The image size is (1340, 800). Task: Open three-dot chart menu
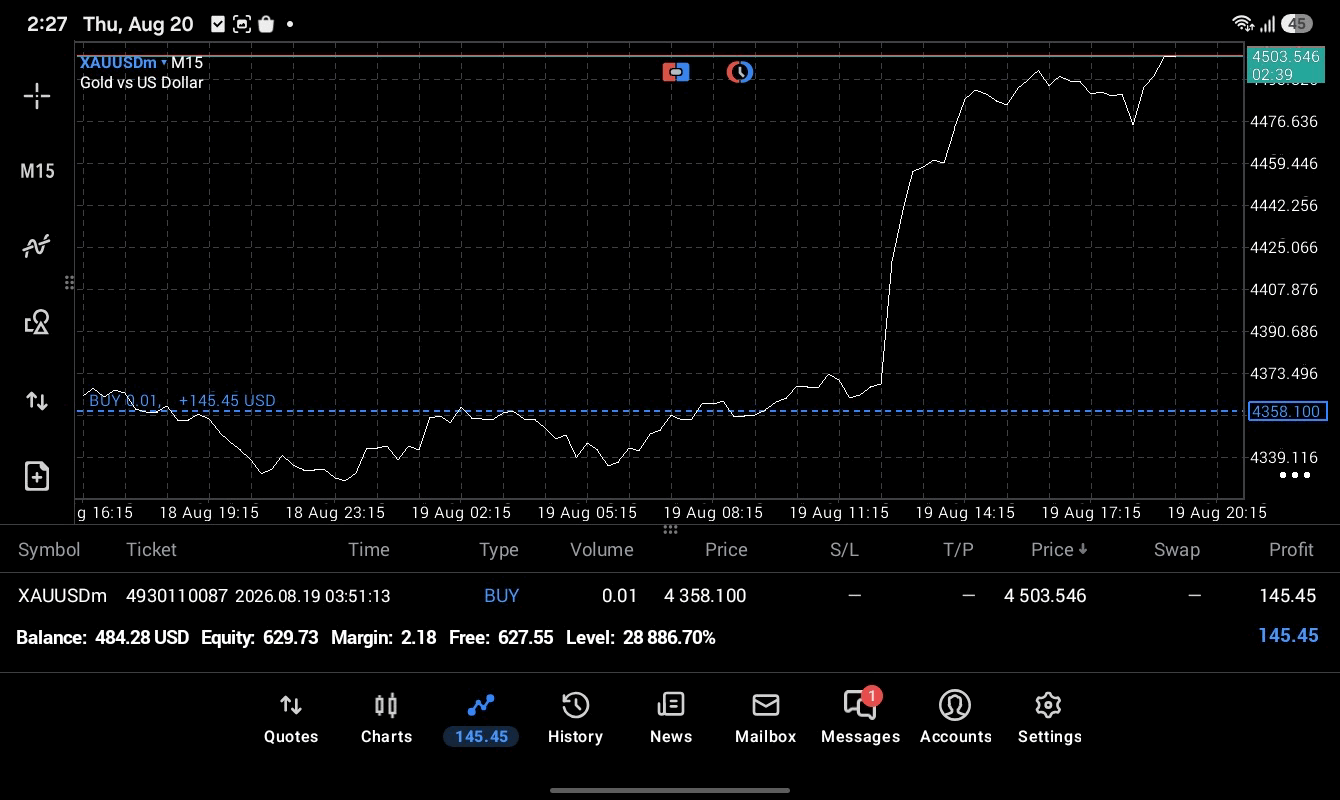[1295, 475]
